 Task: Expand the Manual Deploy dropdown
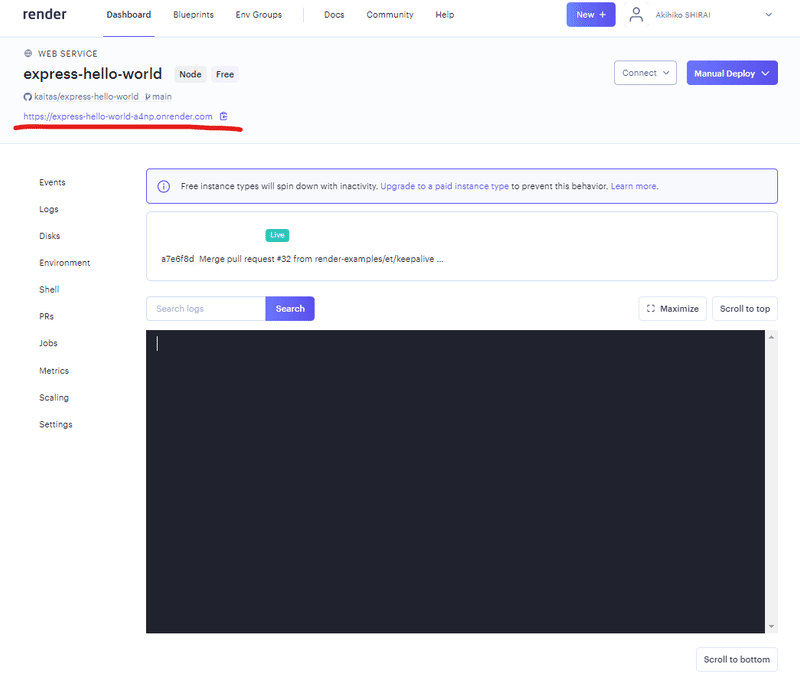732,74
